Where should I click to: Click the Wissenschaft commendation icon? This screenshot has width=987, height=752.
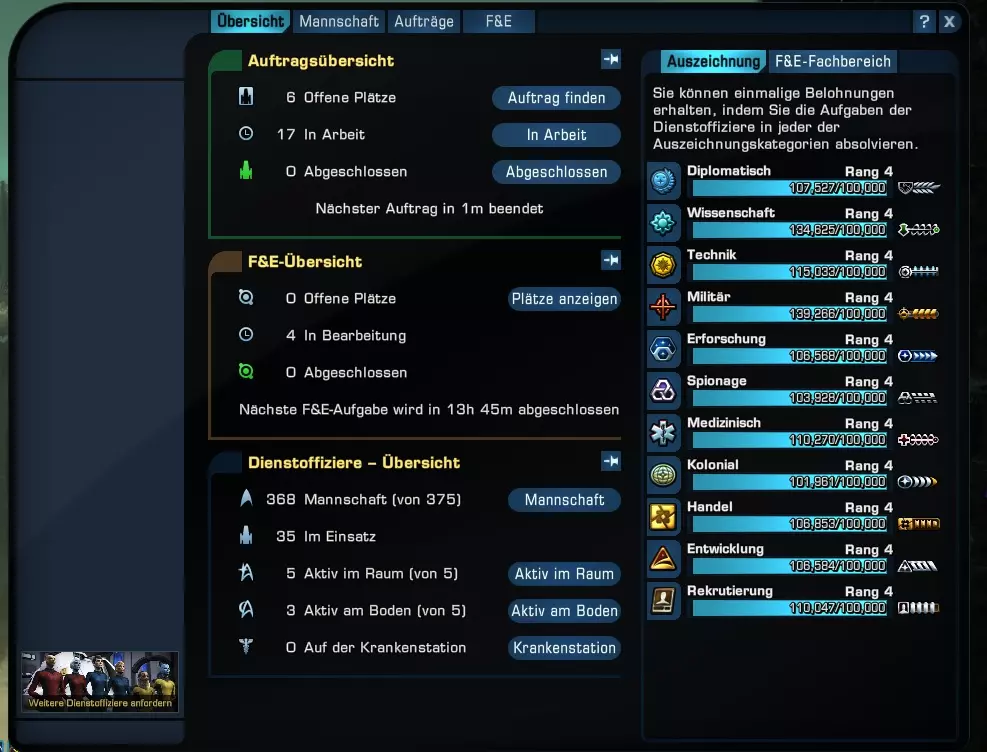pos(663,223)
